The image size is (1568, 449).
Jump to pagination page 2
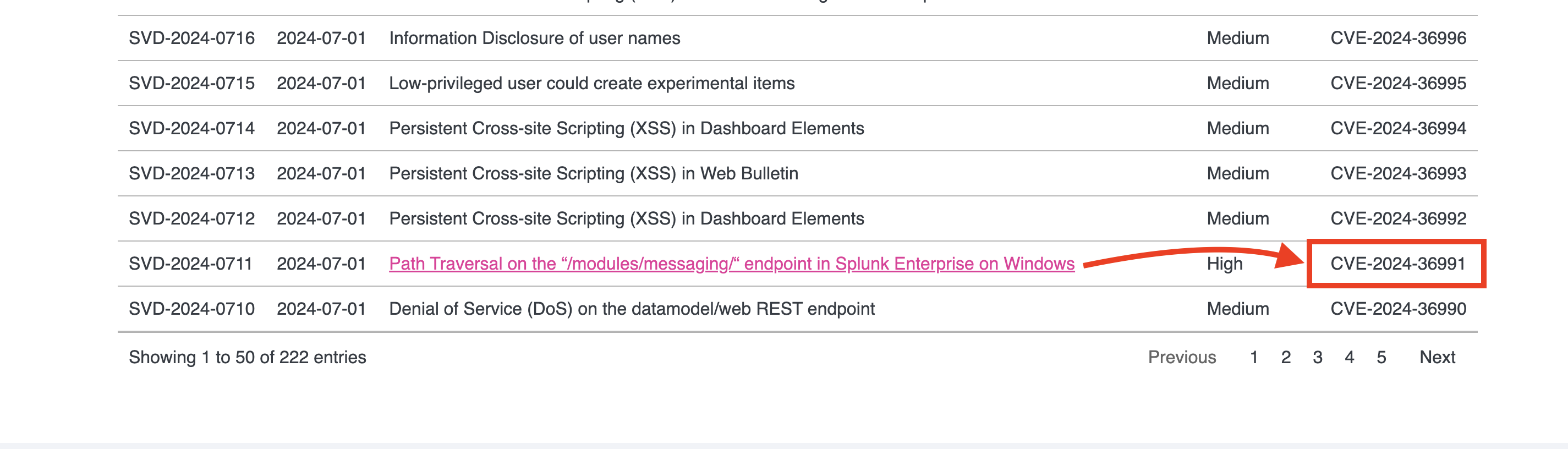point(1286,357)
